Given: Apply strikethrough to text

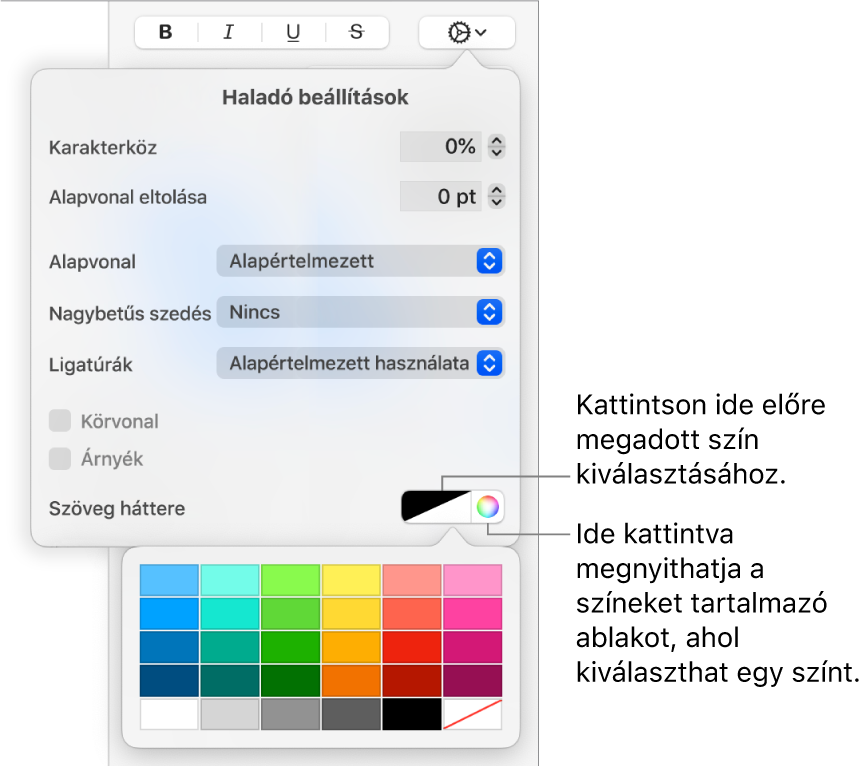Looking at the screenshot, I should [x=356, y=32].
